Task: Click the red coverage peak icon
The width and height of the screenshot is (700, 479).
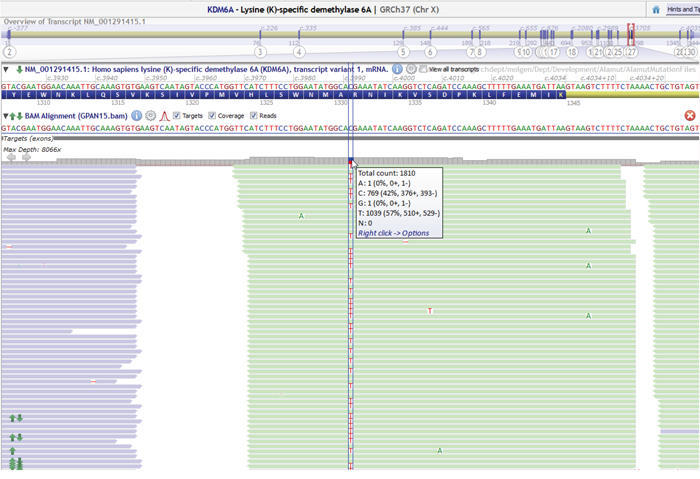Action: tap(164, 116)
